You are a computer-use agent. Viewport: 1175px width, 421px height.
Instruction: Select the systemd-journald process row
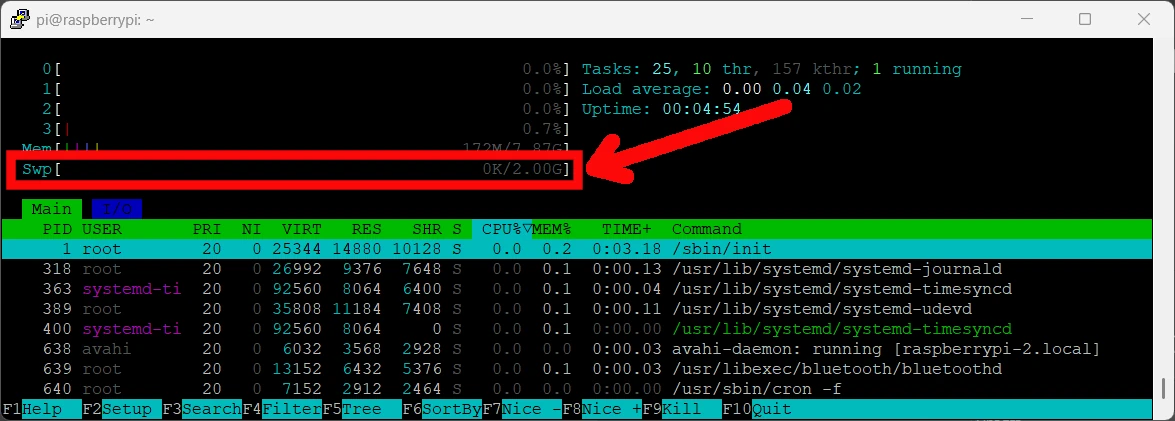[576, 269]
